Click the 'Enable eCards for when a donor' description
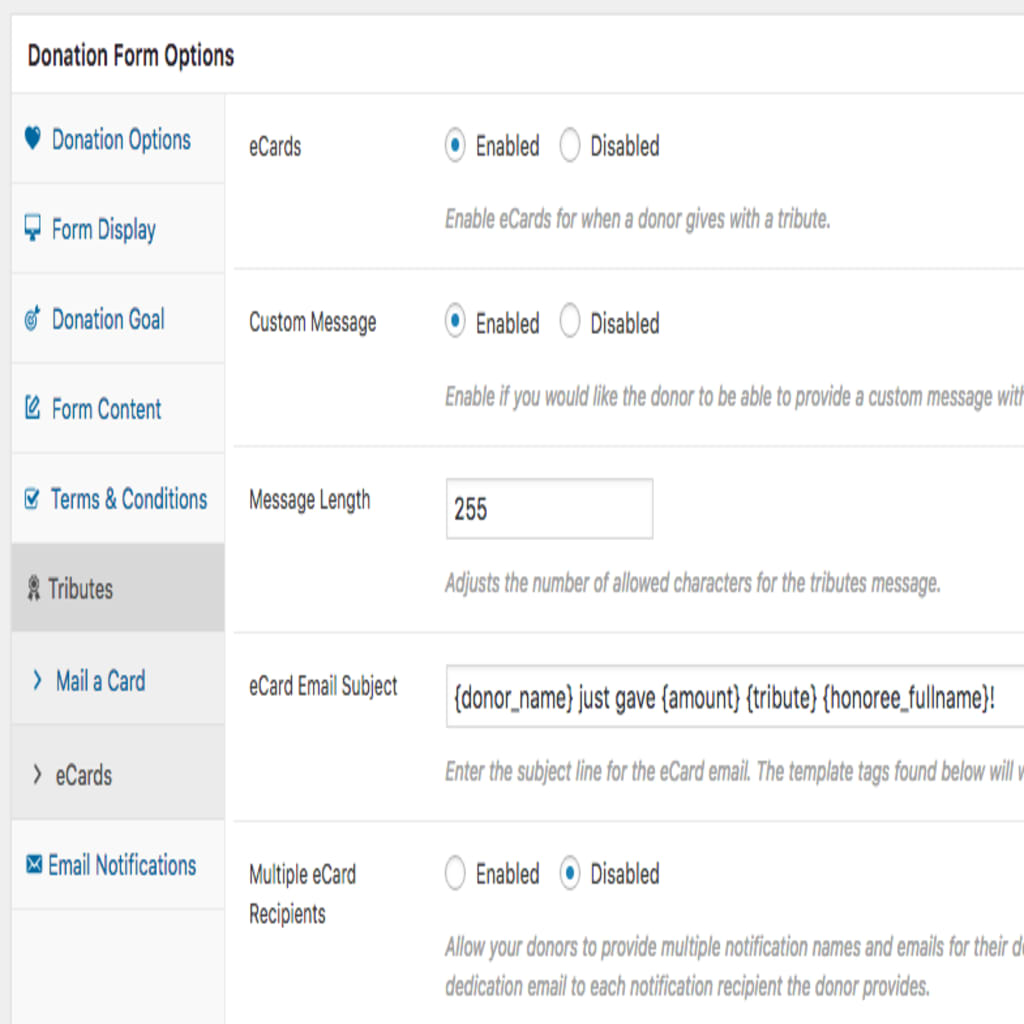 [x=637, y=219]
